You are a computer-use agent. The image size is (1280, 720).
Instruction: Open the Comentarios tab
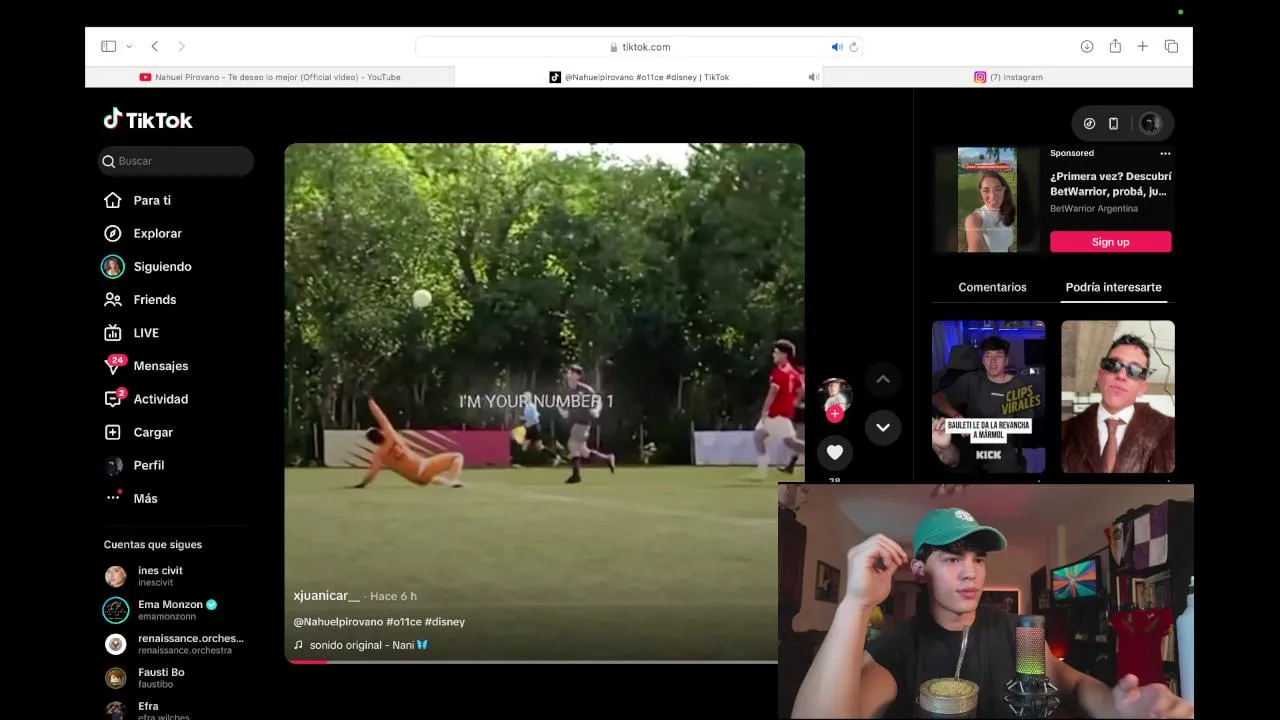pos(992,287)
